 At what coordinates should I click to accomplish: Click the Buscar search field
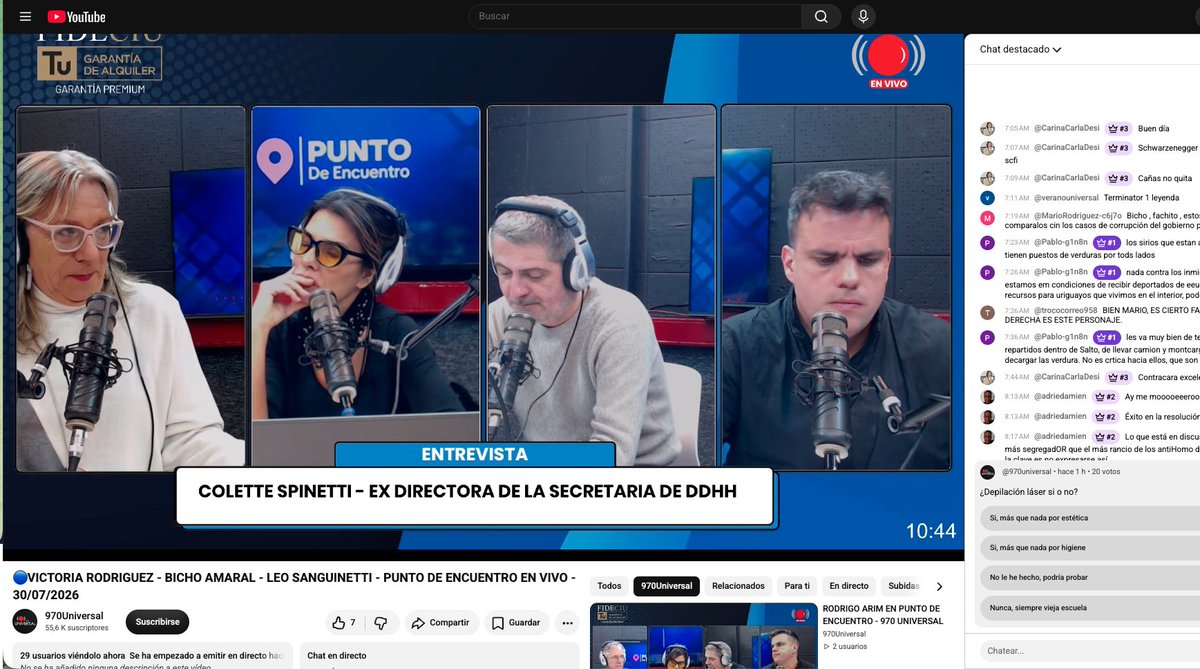point(635,16)
